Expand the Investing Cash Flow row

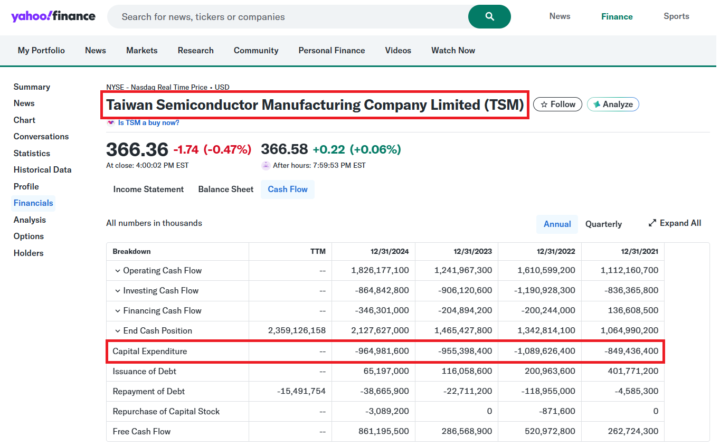point(118,291)
